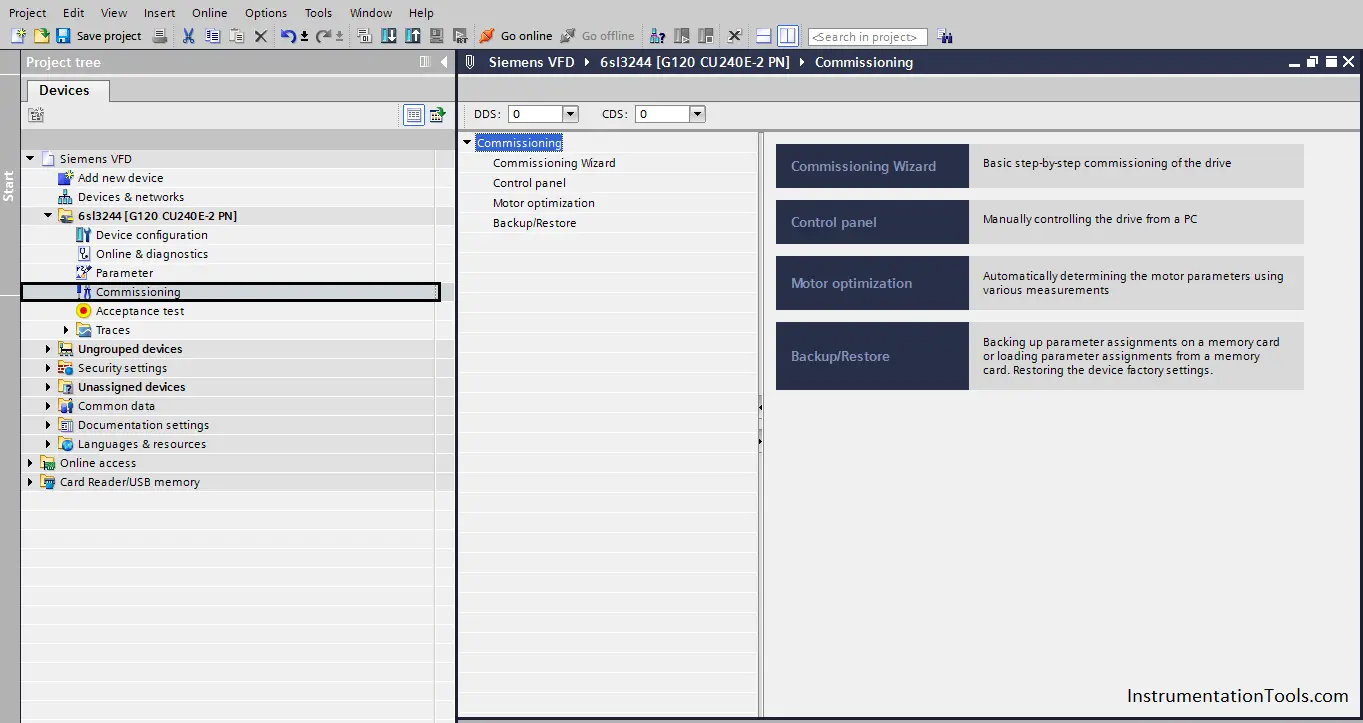
Task: Open the Online menu
Action: coord(210,13)
